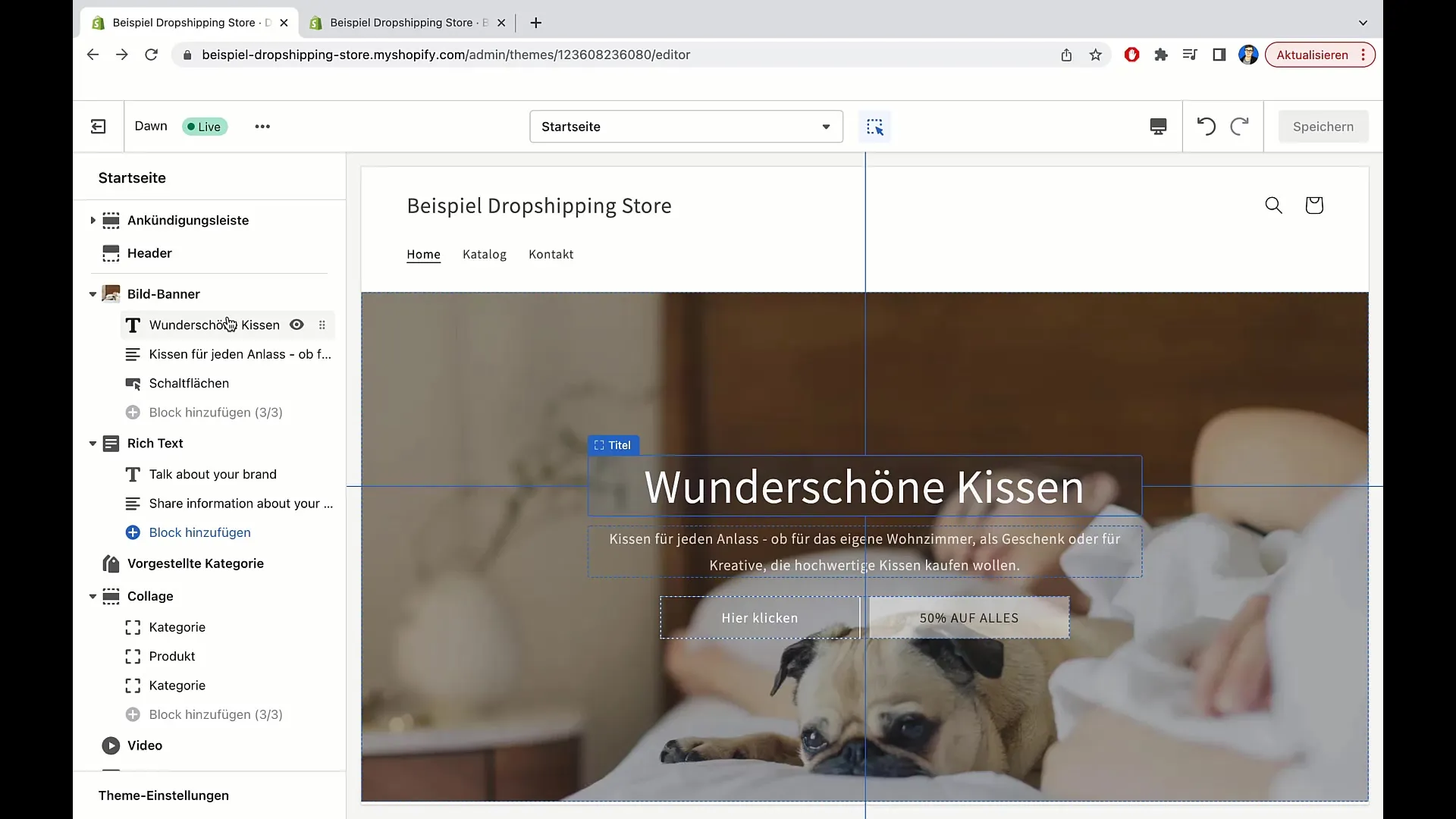Image resolution: width=1456 pixels, height=819 pixels.
Task: Toggle Collage section collapse
Action: pos(92,596)
